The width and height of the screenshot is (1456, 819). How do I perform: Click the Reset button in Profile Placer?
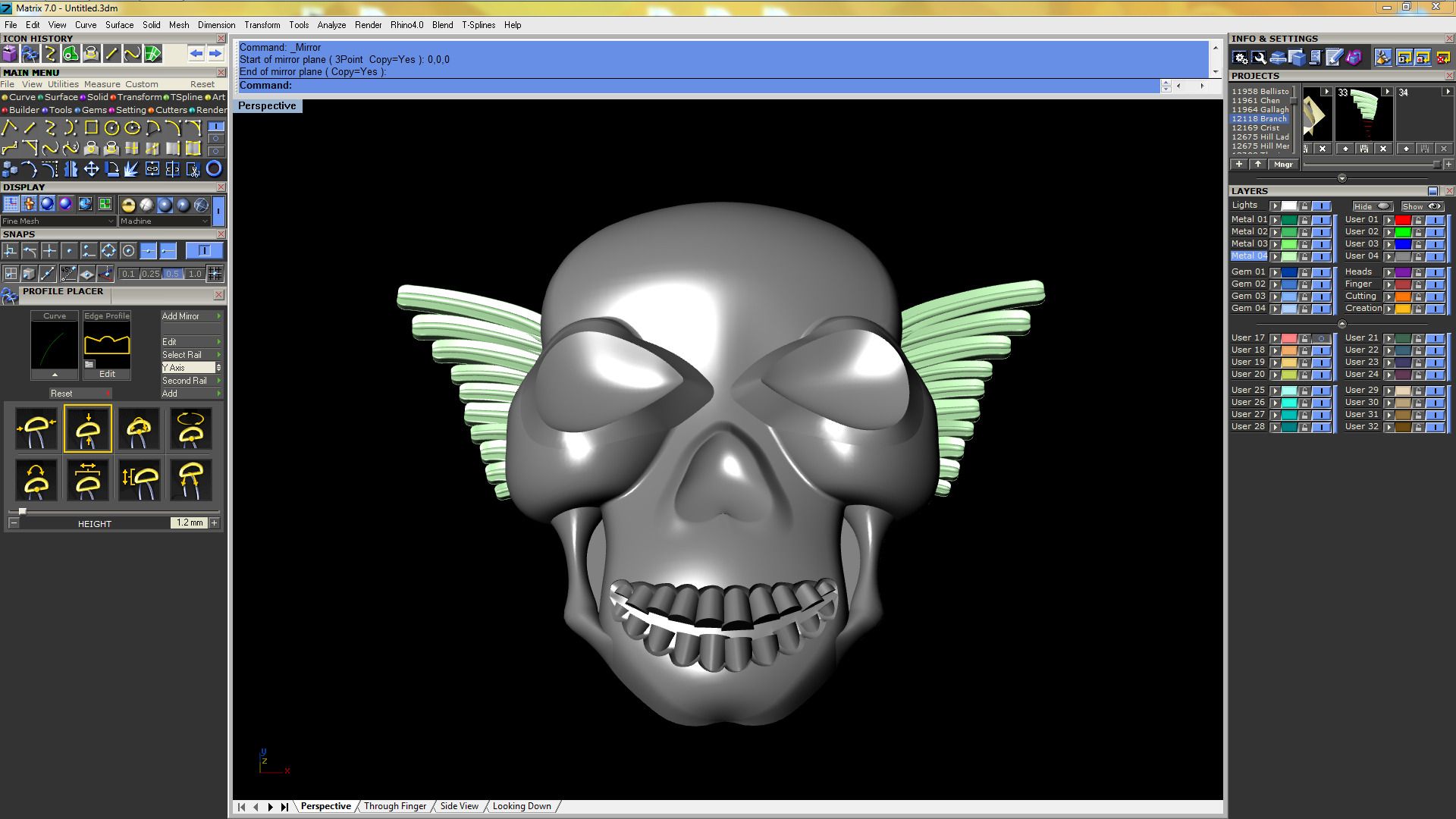[x=61, y=394]
